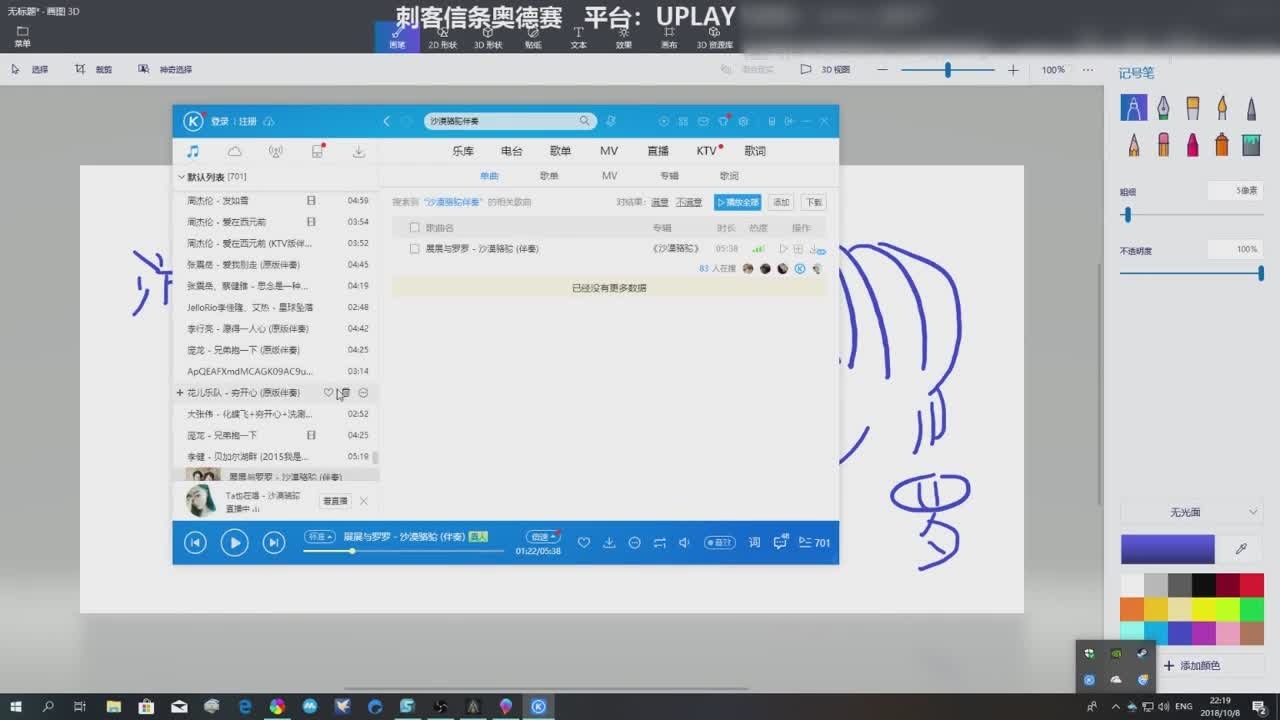Click the 裁剪 crop tool

tap(94, 69)
